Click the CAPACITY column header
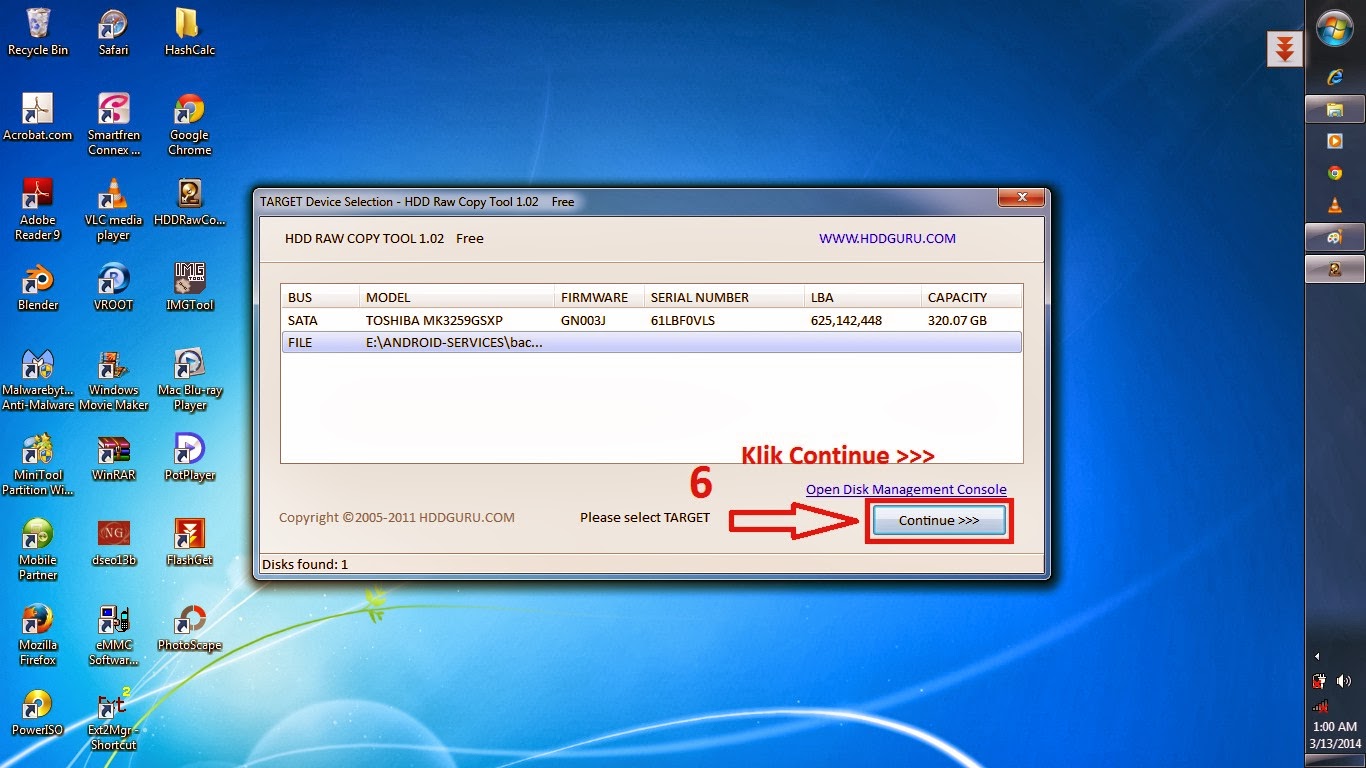Viewport: 1366px width, 768px height. click(x=971, y=297)
